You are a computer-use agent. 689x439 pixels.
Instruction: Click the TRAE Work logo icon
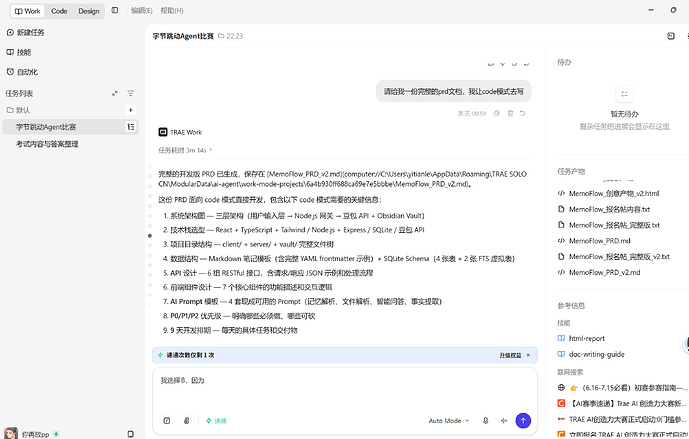point(163,132)
